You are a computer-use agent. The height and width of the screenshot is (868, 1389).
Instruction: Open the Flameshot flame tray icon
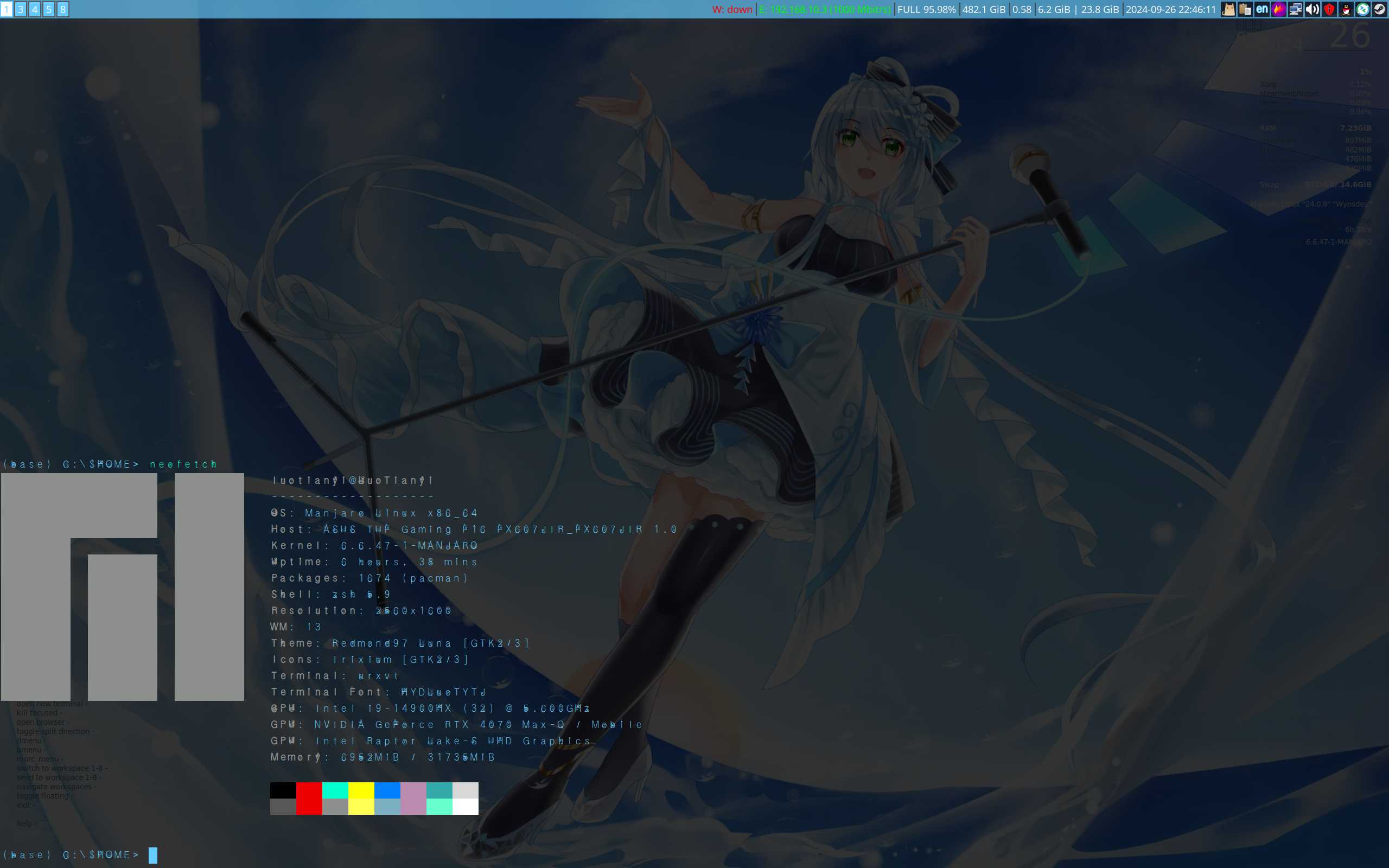click(1278, 9)
